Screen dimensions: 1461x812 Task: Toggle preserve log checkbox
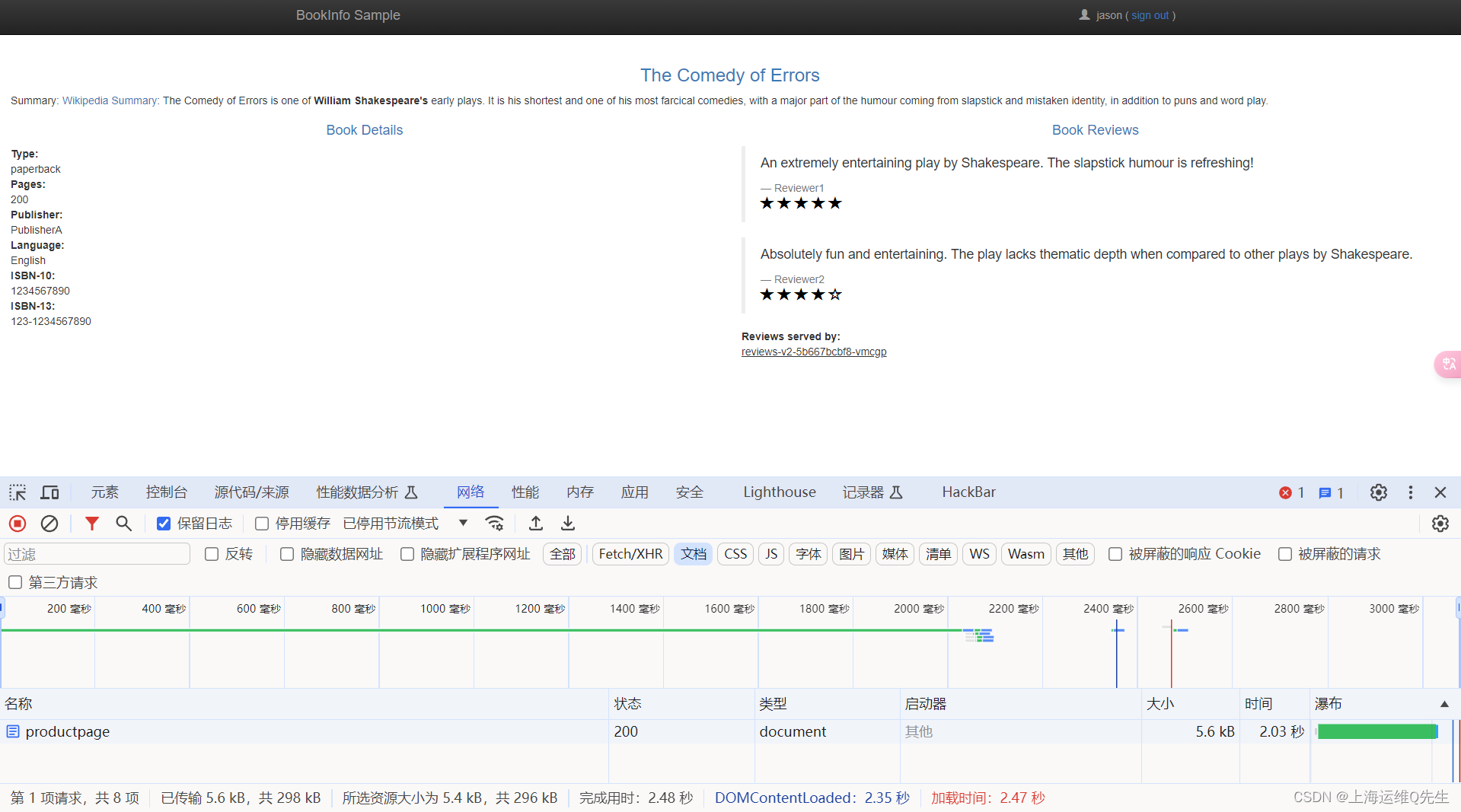164,524
